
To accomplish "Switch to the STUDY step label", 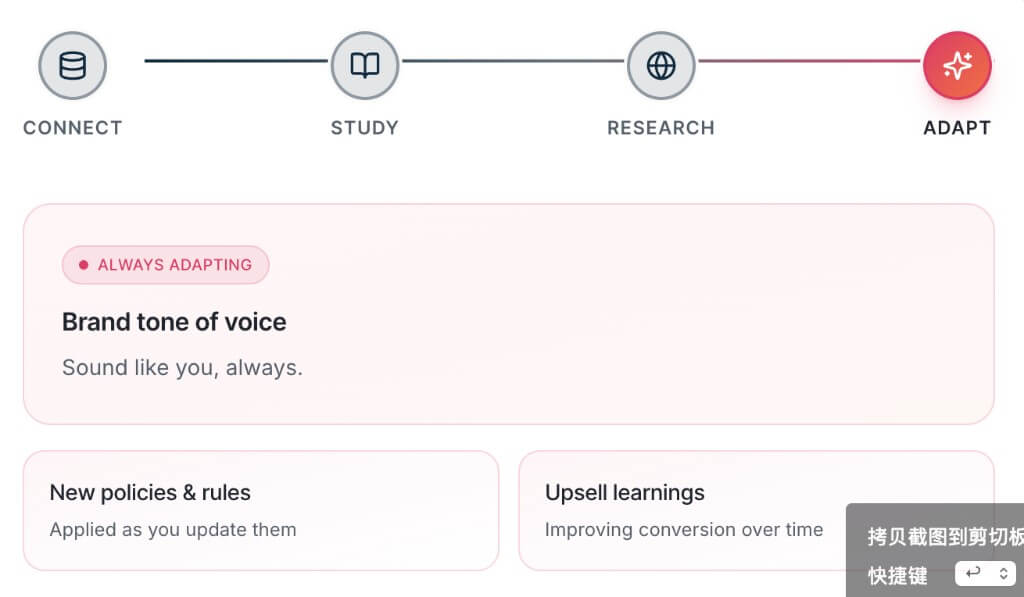I will [x=364, y=127].
